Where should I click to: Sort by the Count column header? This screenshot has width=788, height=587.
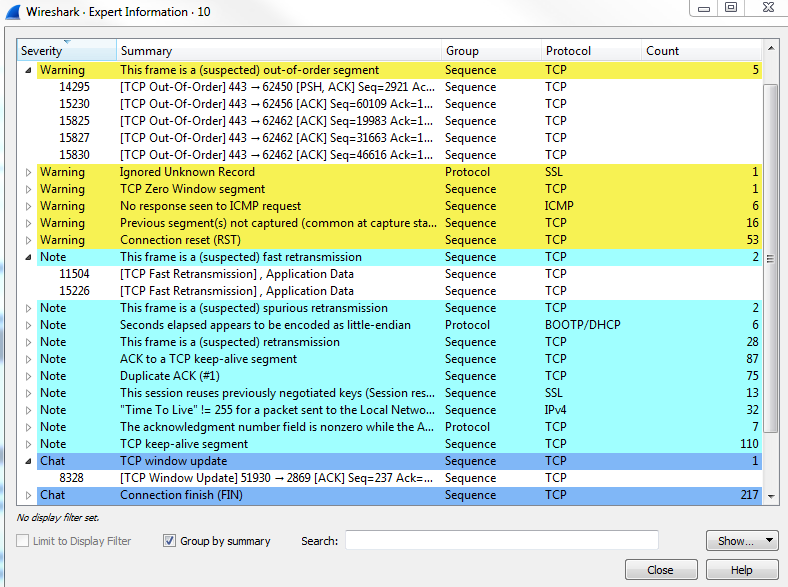pyautogui.click(x=702, y=51)
